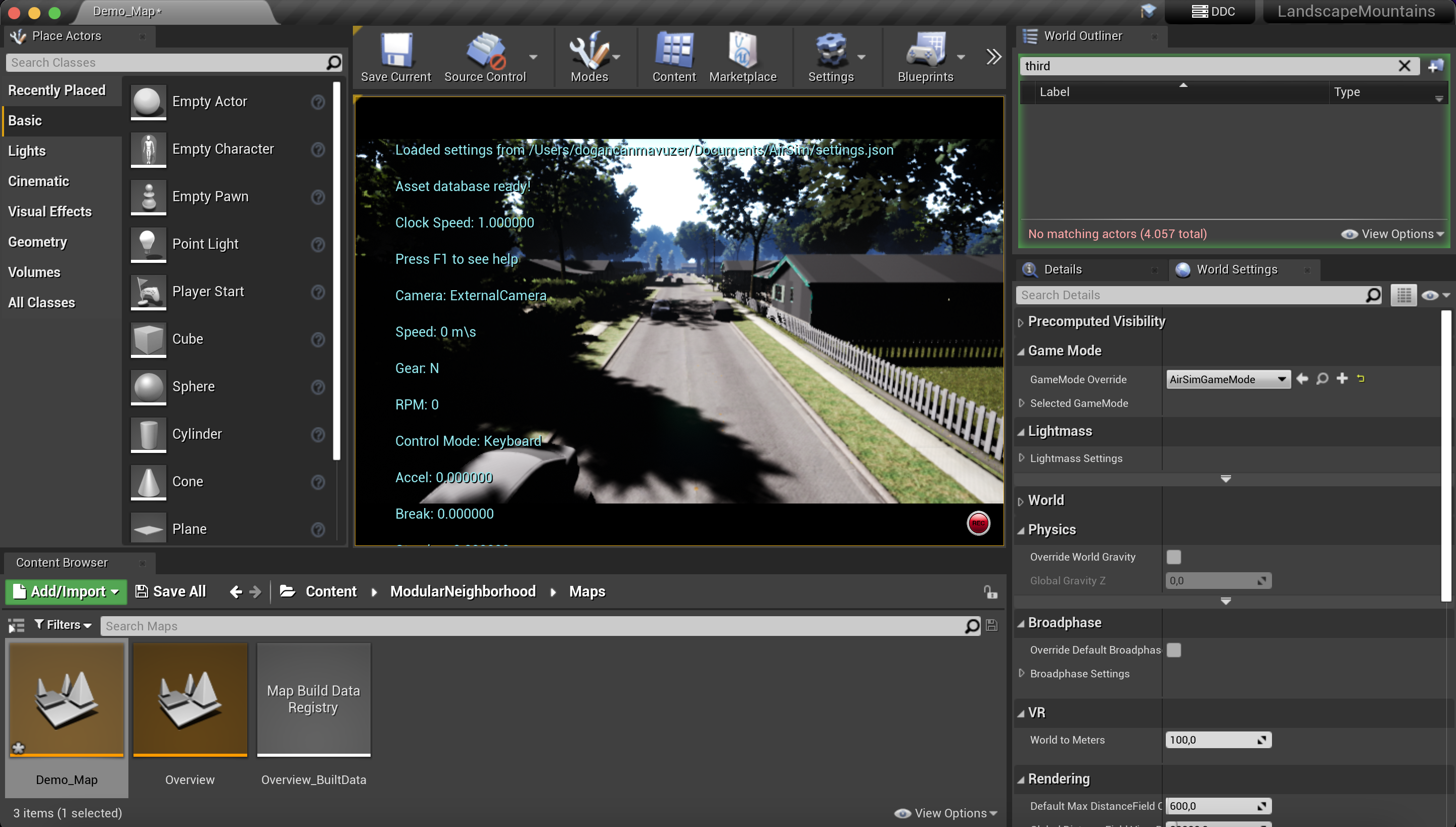Click the add folder icon in World Outliner

[x=1436, y=66]
